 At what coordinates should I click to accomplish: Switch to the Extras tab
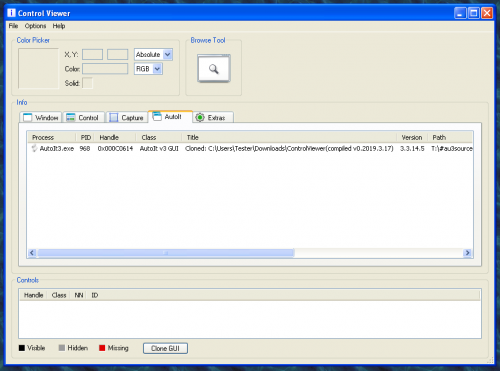click(213, 117)
